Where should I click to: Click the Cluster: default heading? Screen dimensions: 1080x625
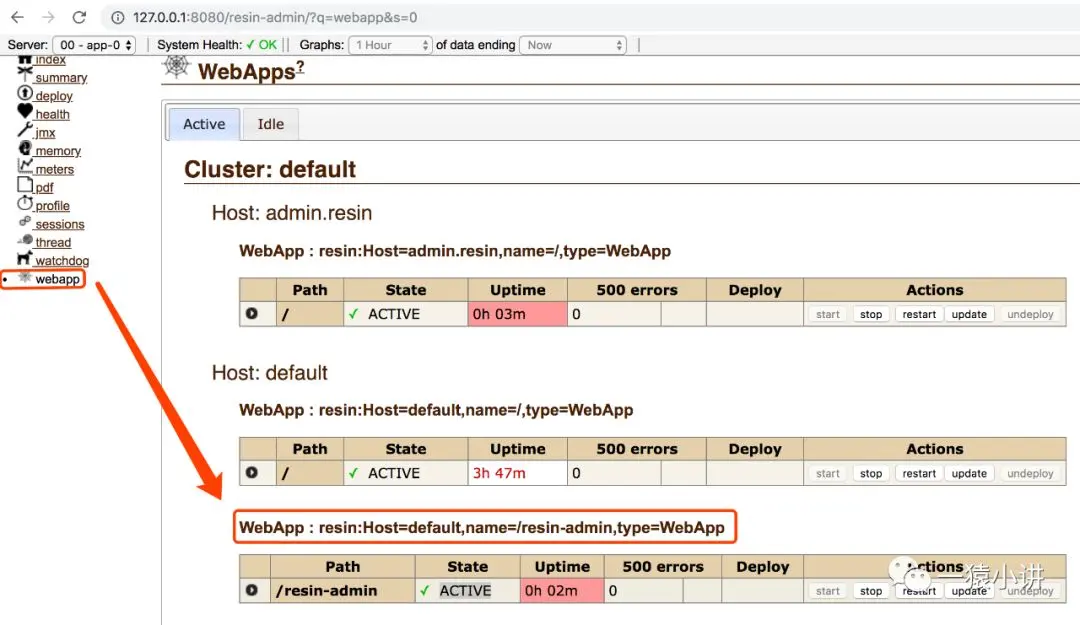click(270, 169)
